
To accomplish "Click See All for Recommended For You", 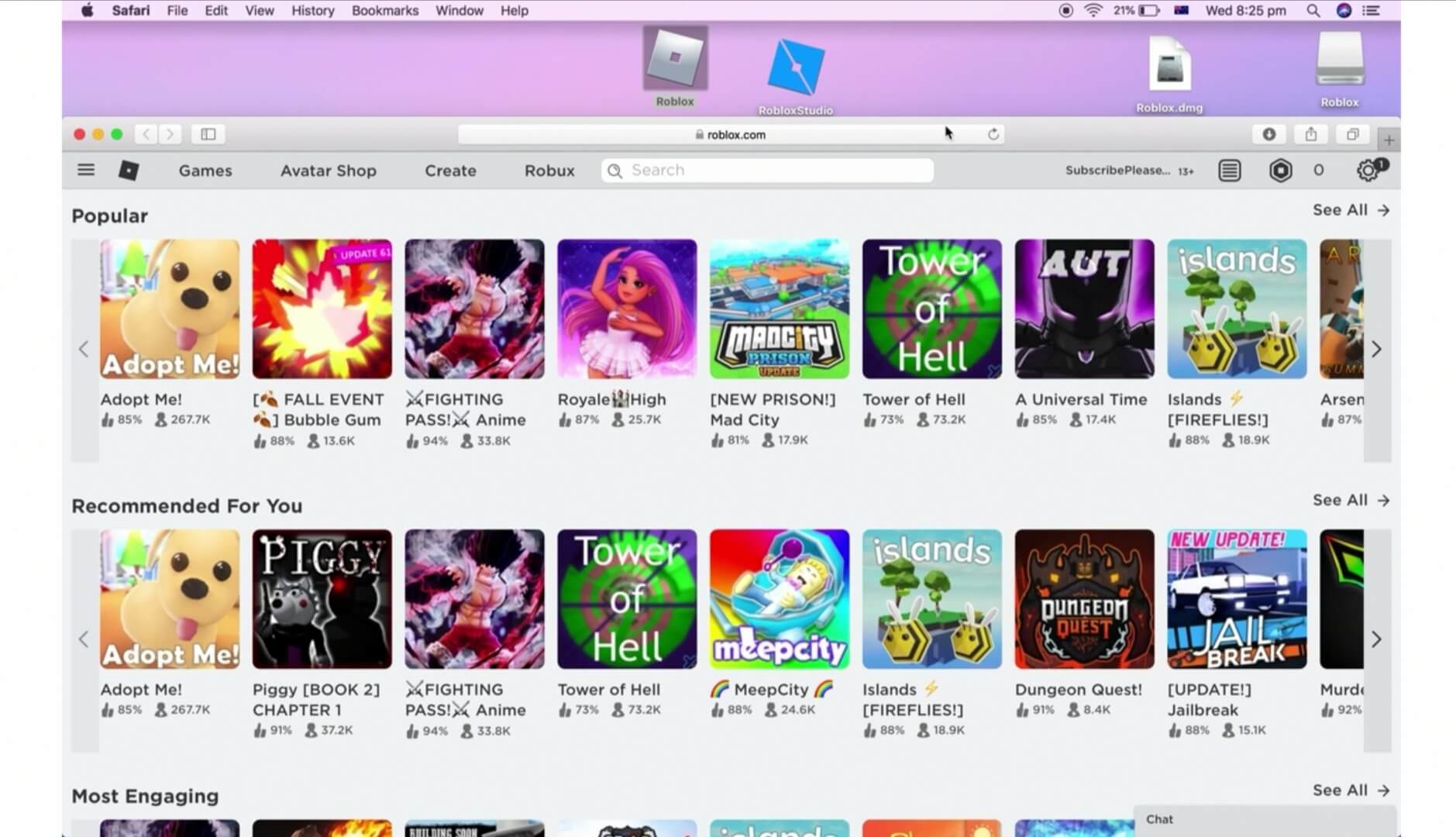I will [x=1351, y=500].
